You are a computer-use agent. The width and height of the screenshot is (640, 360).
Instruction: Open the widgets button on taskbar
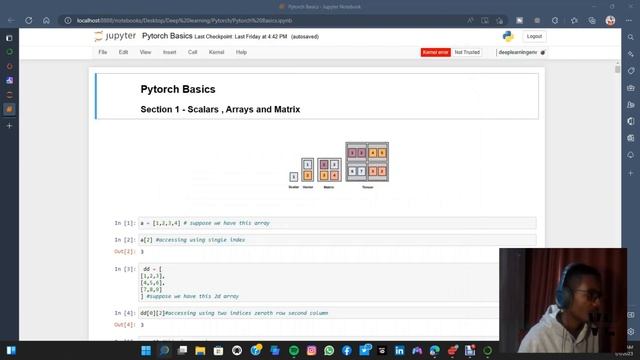point(11,351)
